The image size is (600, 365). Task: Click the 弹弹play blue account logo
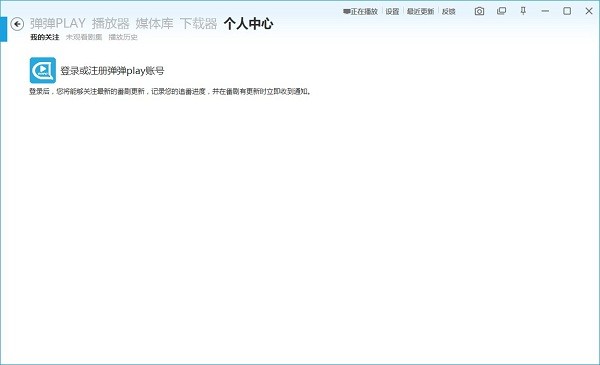coord(43,70)
